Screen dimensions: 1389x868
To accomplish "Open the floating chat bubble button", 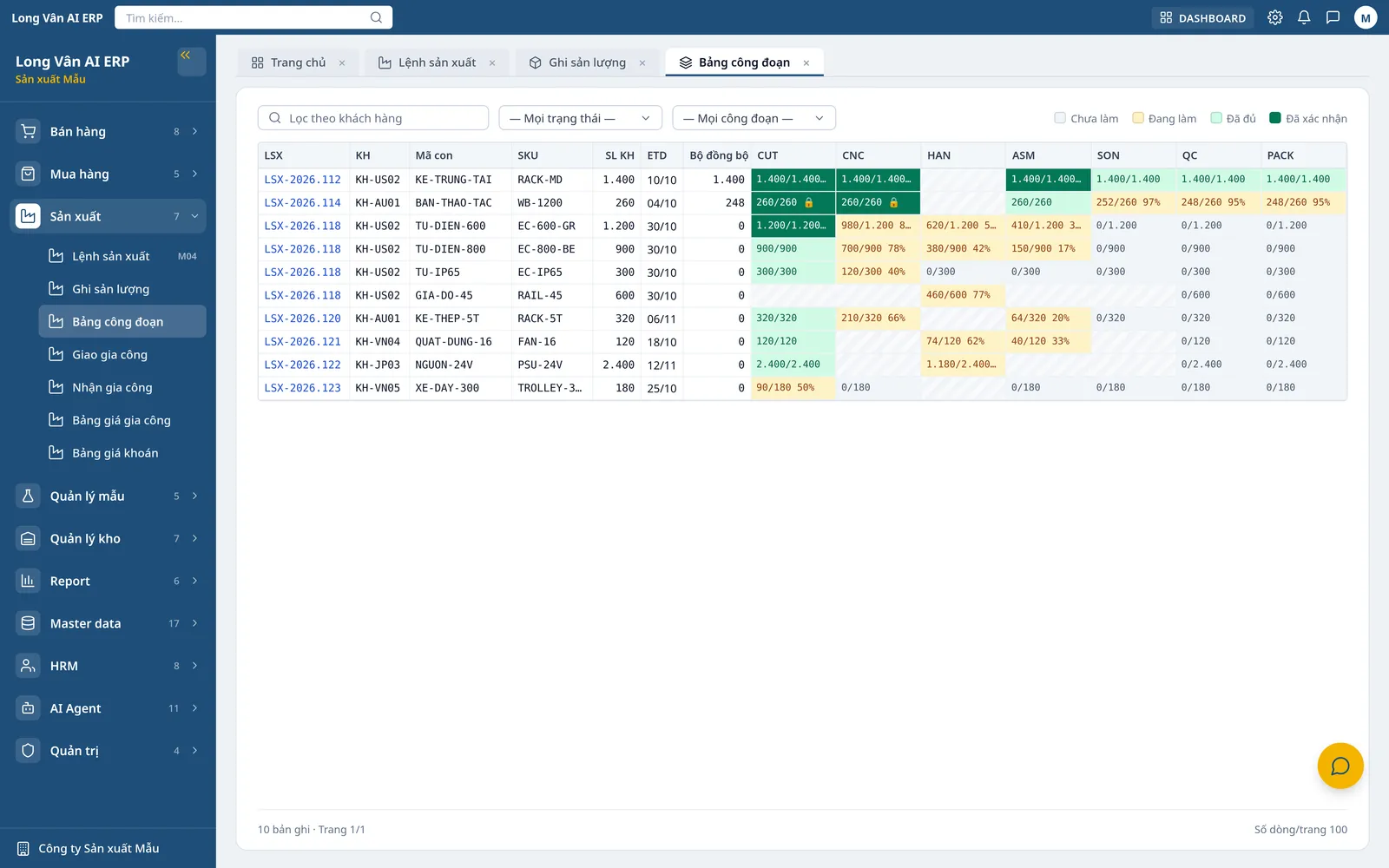I will (1340, 766).
